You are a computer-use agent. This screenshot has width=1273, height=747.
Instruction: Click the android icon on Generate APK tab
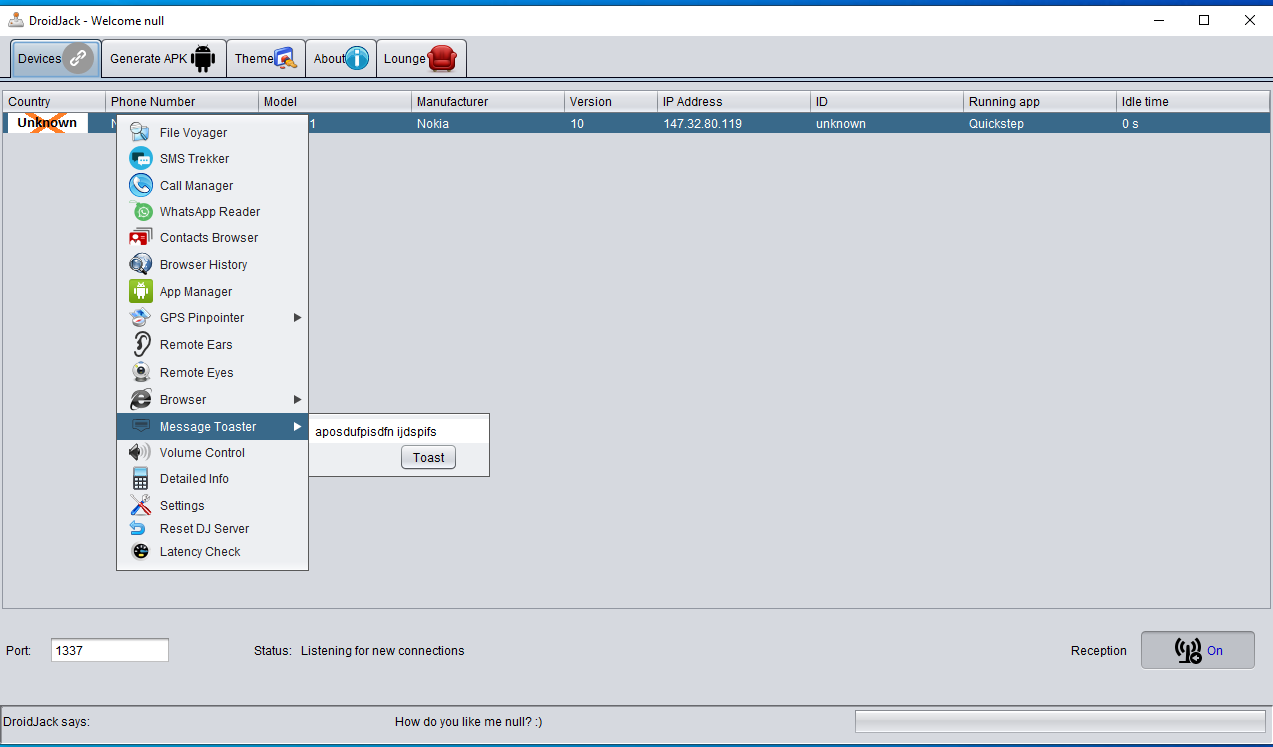pyautogui.click(x=203, y=58)
